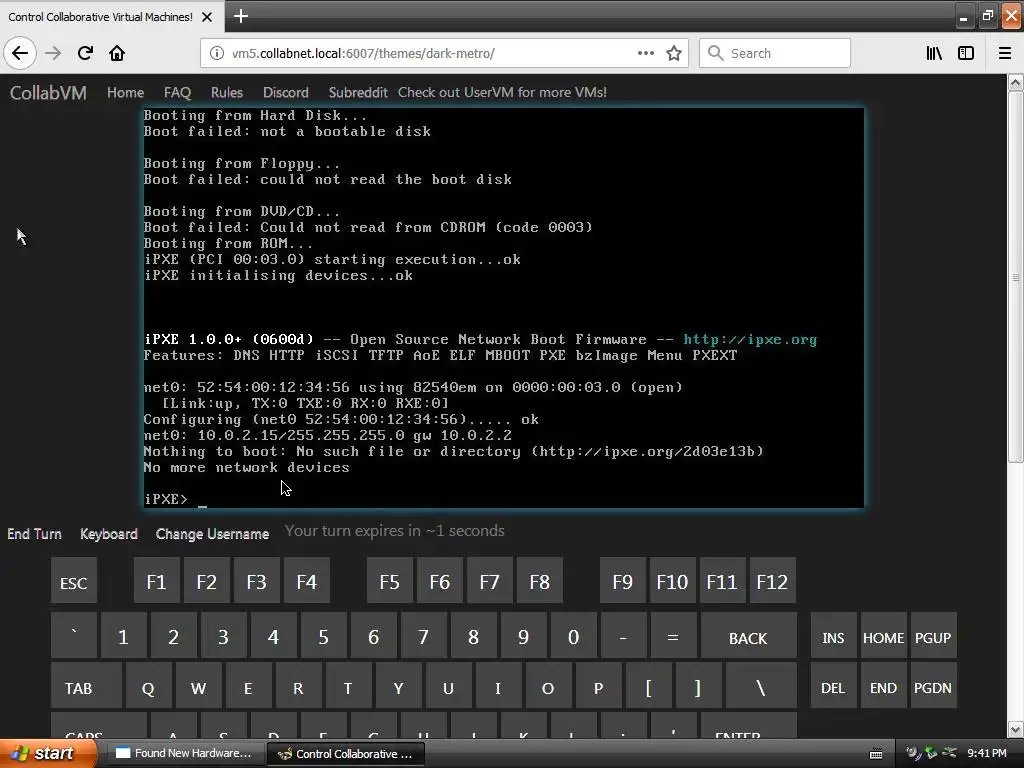Click the number 5 virtual key
The width and height of the screenshot is (1024, 768).
tap(323, 635)
